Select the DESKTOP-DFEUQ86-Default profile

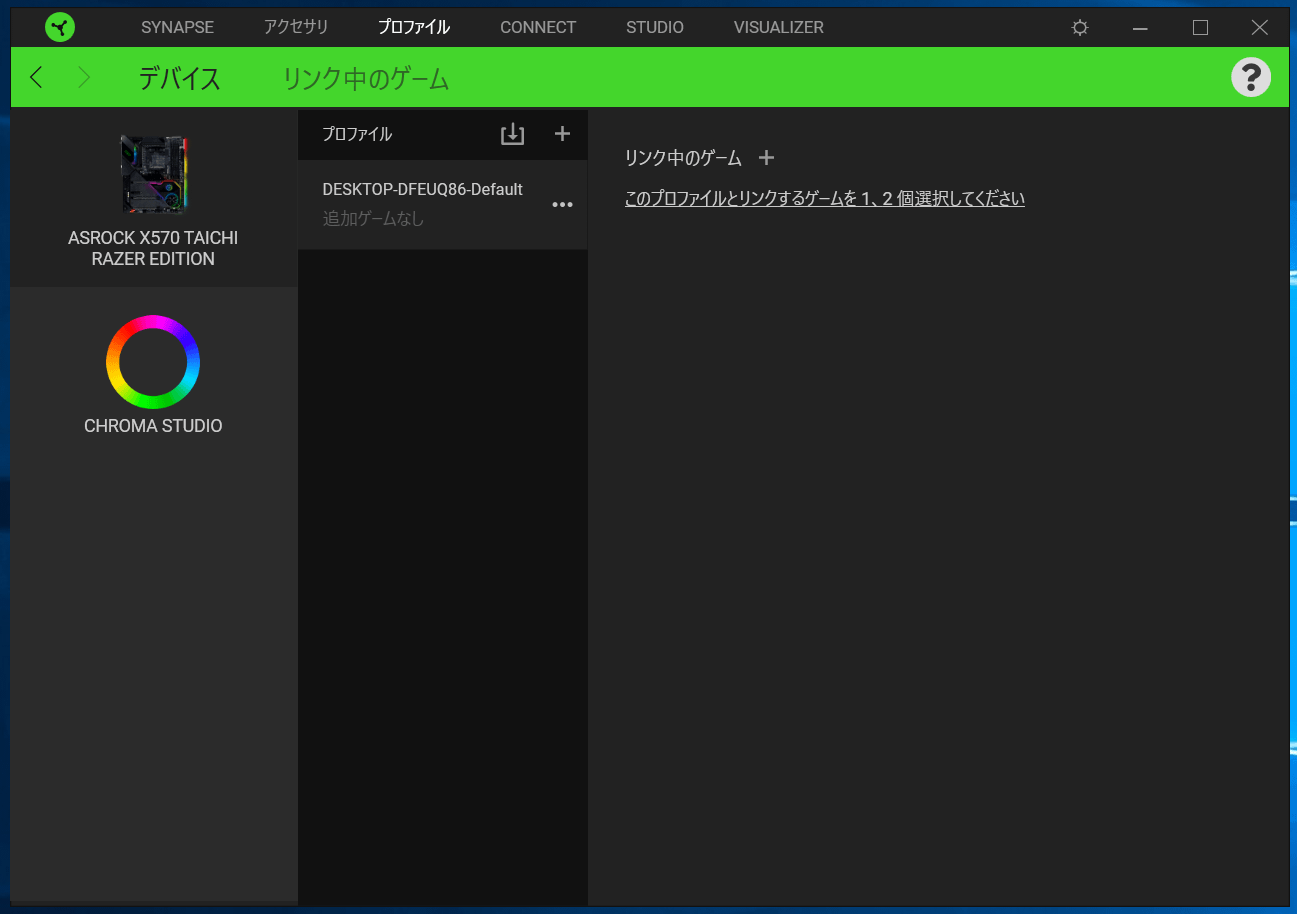point(442,204)
